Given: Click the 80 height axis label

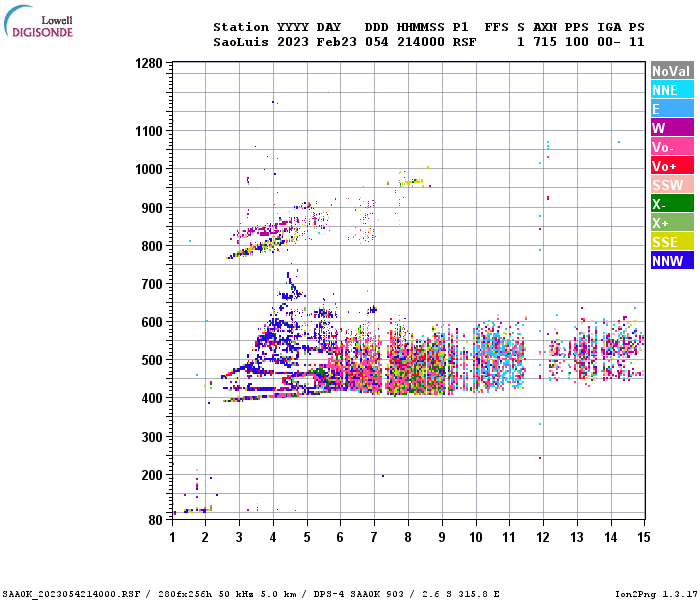Looking at the screenshot, I should [x=155, y=520].
